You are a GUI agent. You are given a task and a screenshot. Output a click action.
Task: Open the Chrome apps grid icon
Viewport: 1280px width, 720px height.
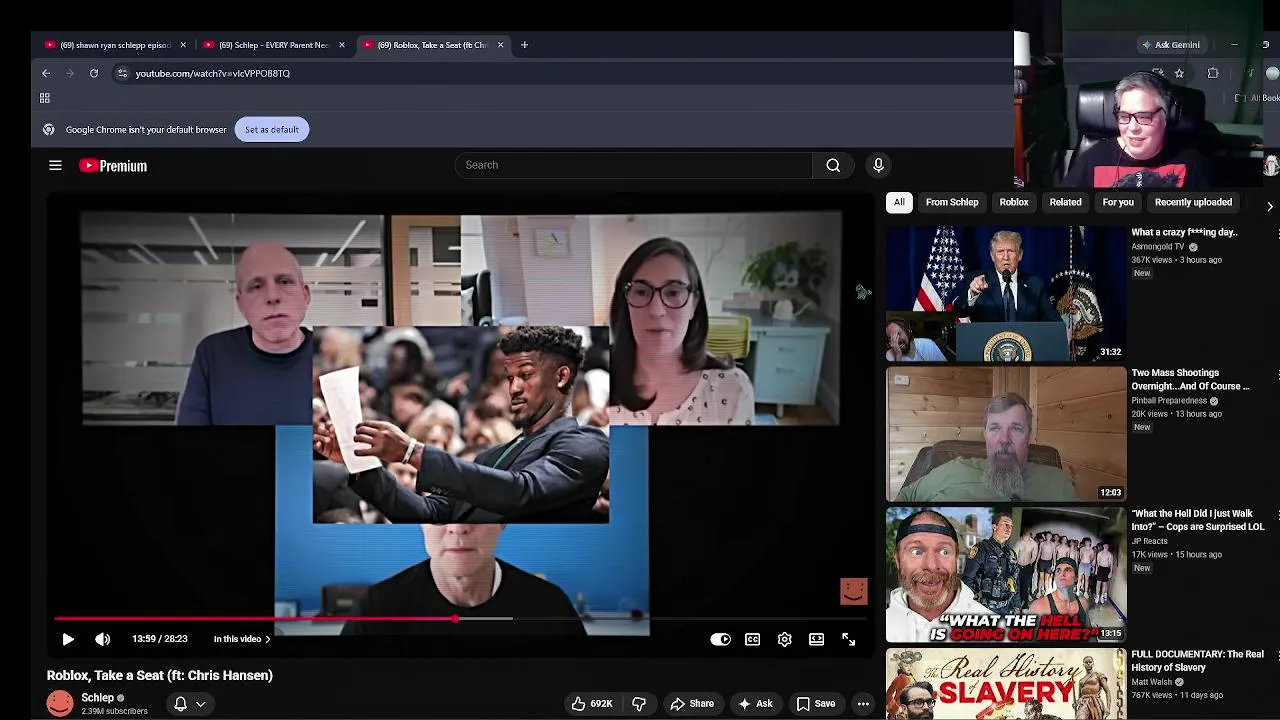point(44,98)
